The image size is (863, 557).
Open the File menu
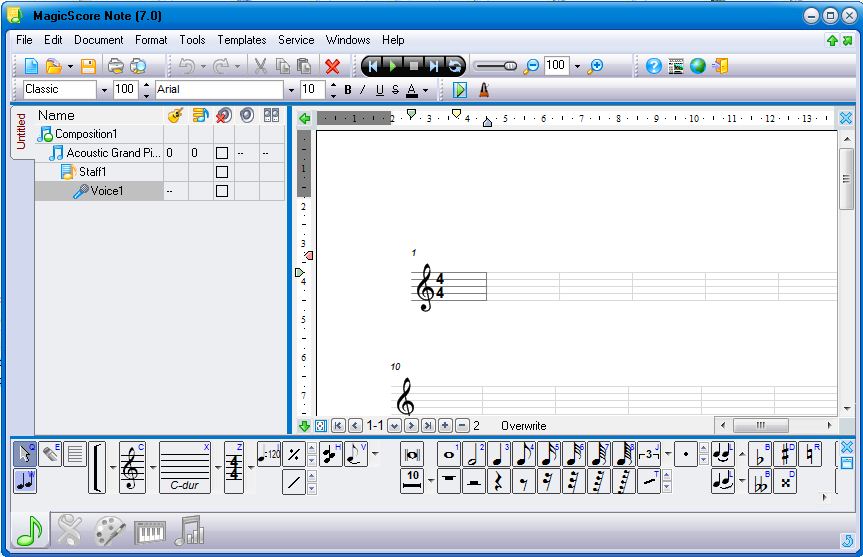coord(24,40)
